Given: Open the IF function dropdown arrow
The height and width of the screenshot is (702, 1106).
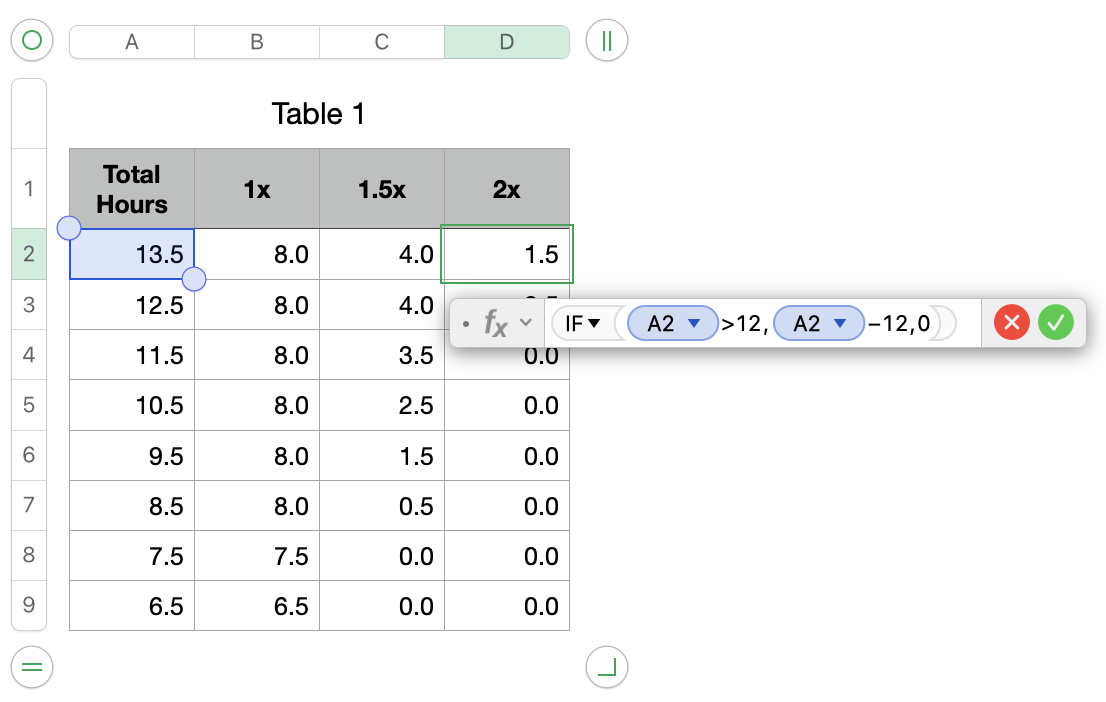Looking at the screenshot, I should pyautogui.click(x=594, y=323).
